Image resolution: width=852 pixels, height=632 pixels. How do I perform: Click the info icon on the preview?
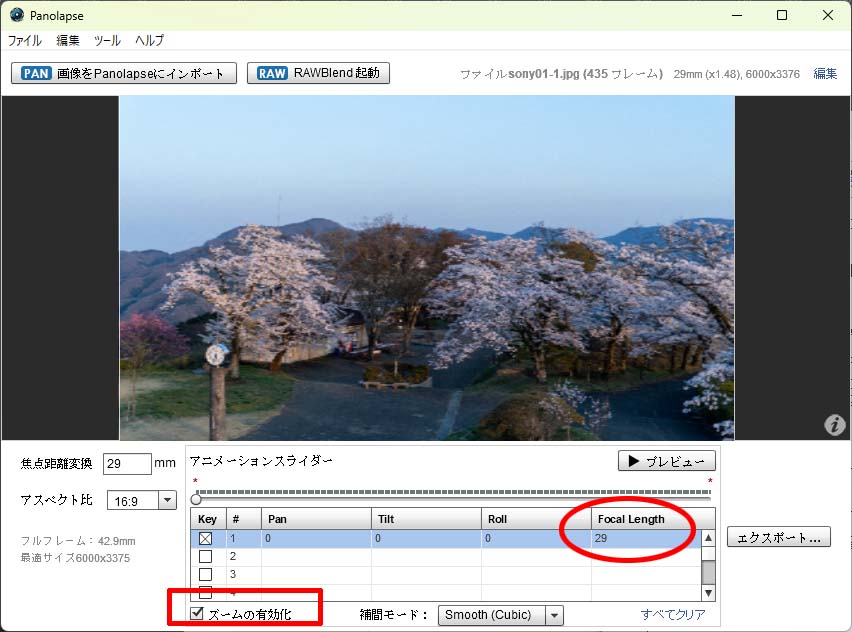[x=834, y=425]
